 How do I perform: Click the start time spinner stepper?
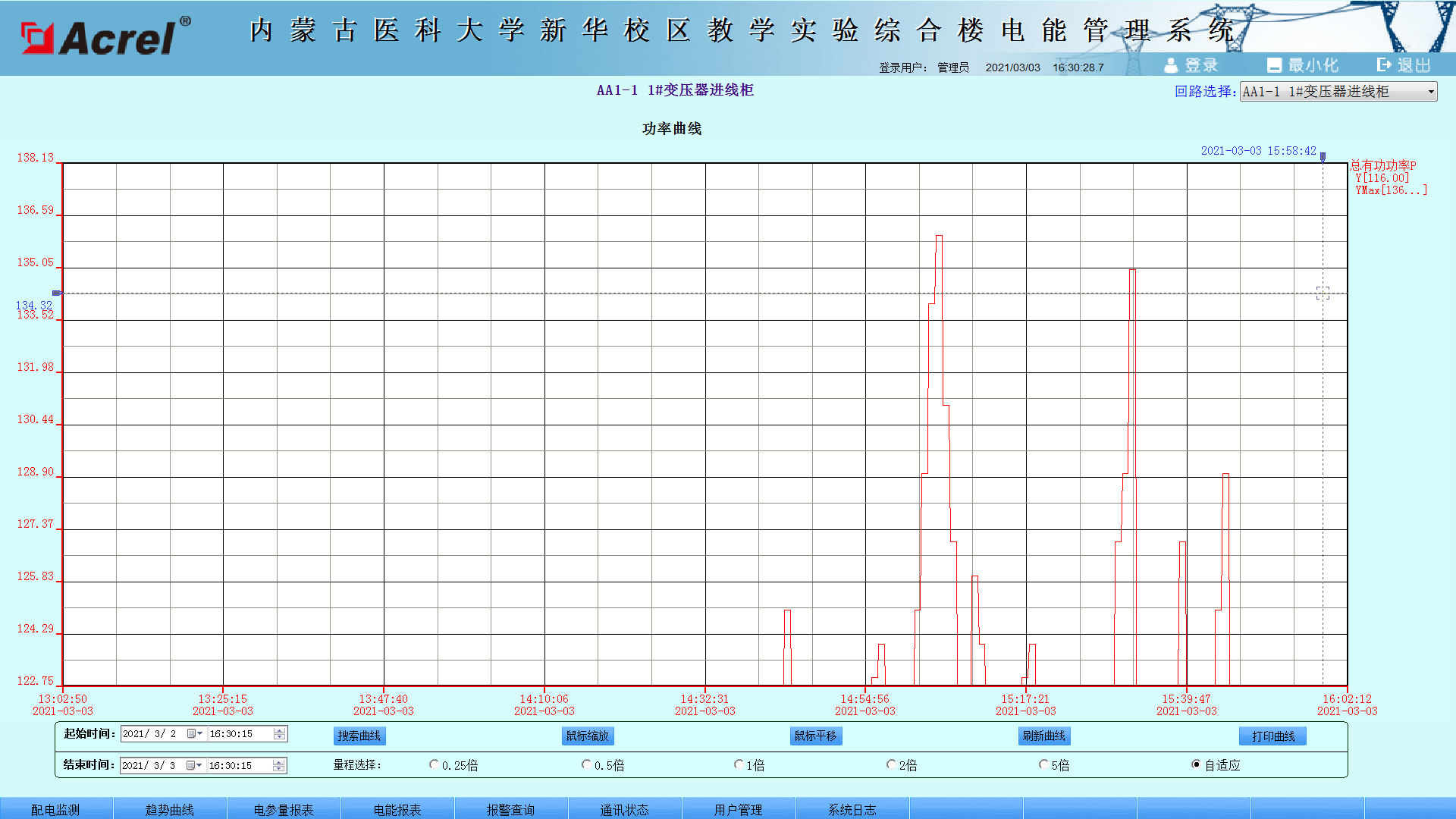coord(279,734)
